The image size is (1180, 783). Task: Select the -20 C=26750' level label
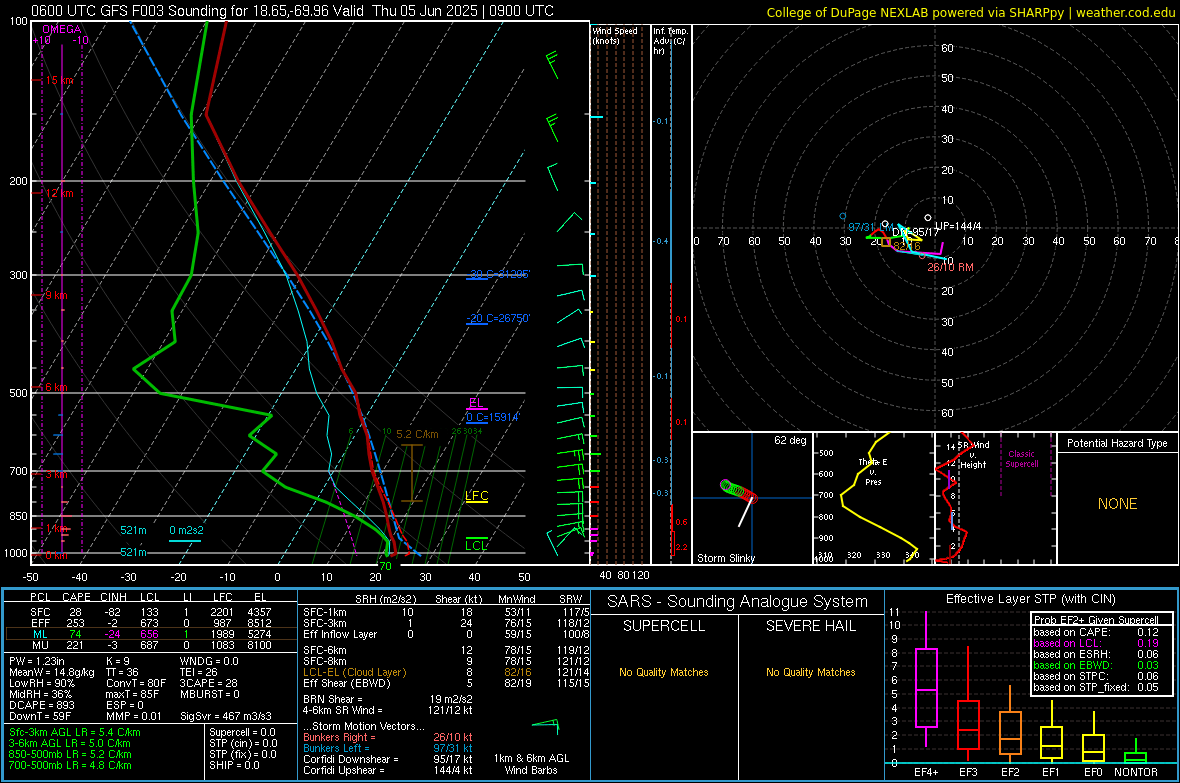pyautogui.click(x=500, y=318)
